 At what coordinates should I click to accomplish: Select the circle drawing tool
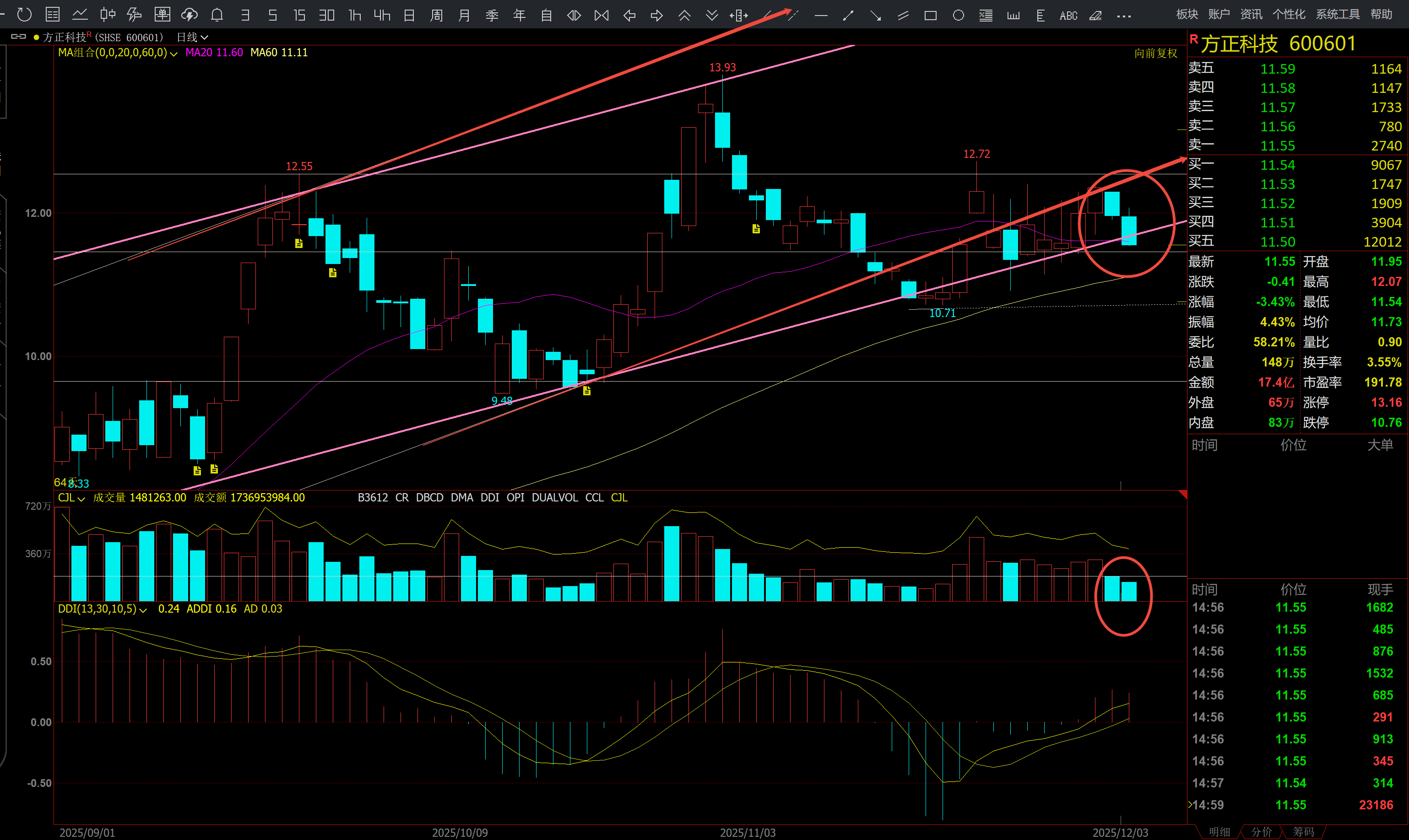tap(958, 15)
